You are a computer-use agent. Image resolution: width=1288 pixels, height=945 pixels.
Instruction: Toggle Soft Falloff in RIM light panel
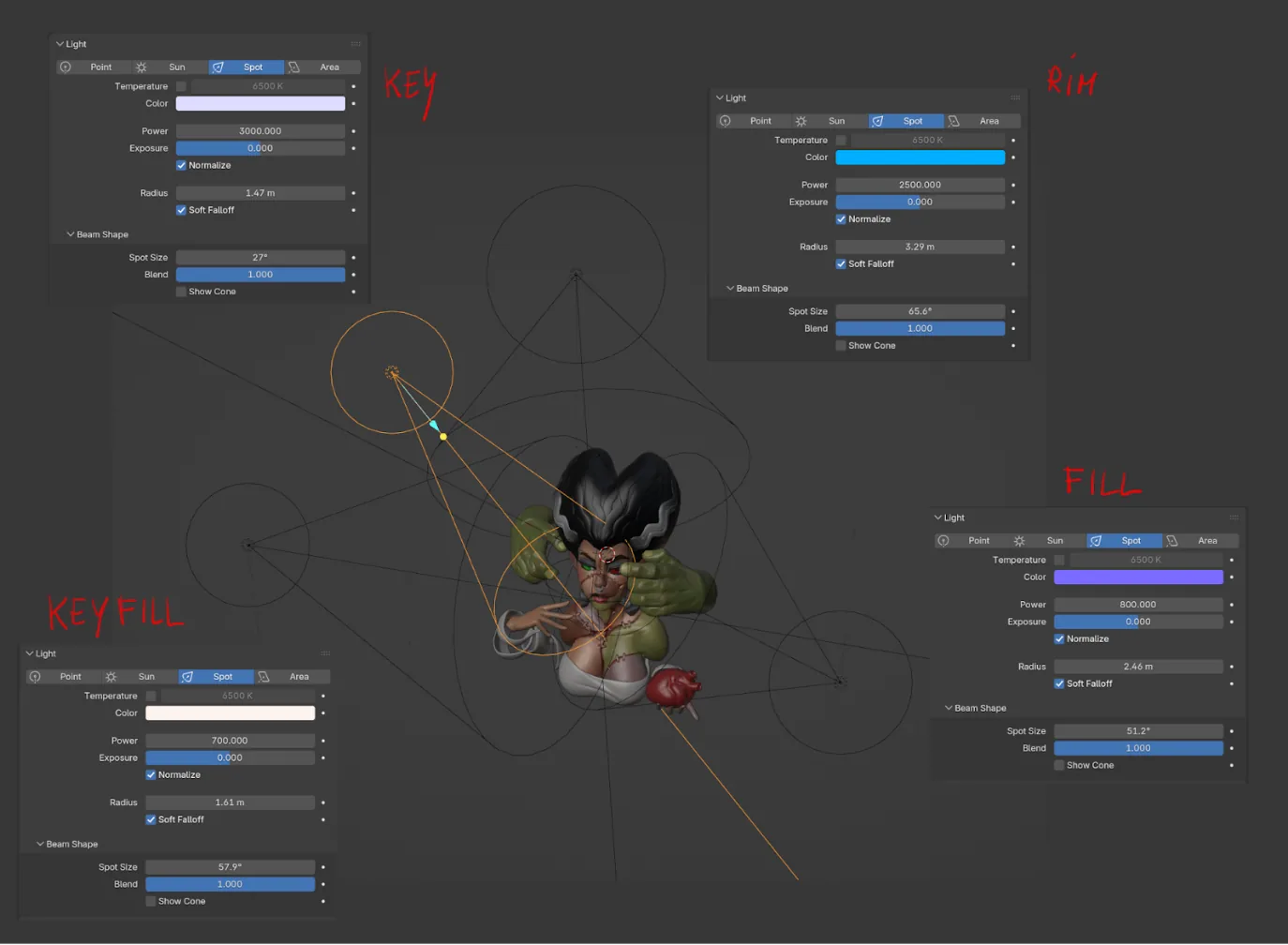point(841,264)
